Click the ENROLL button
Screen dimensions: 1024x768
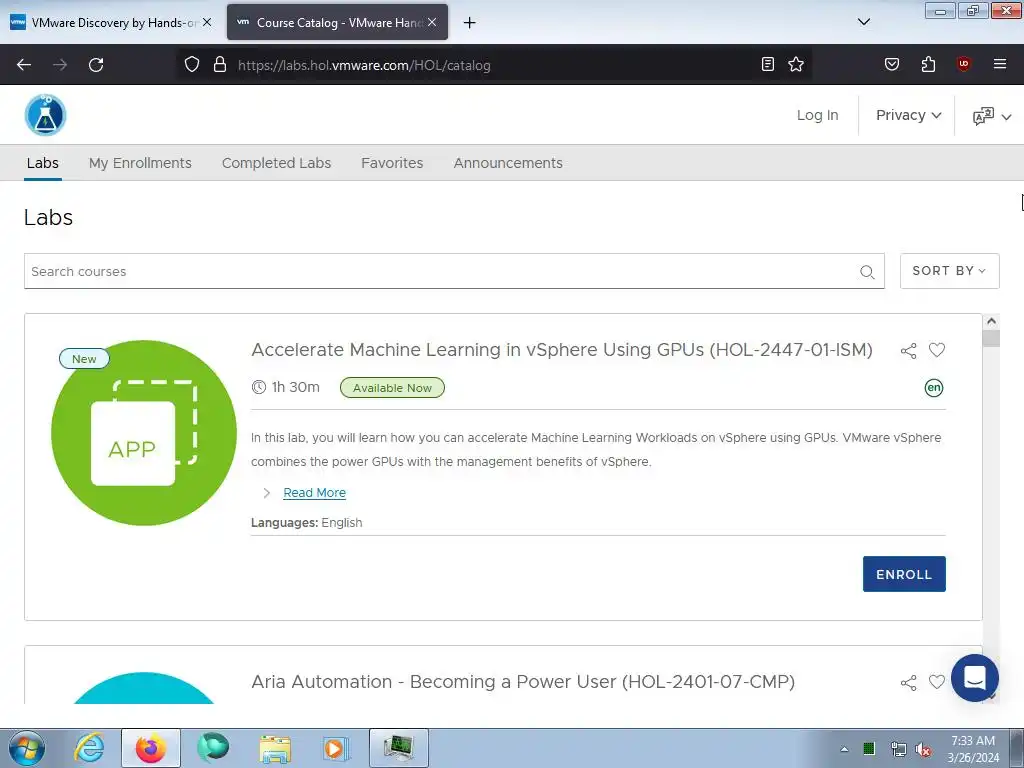coord(904,574)
